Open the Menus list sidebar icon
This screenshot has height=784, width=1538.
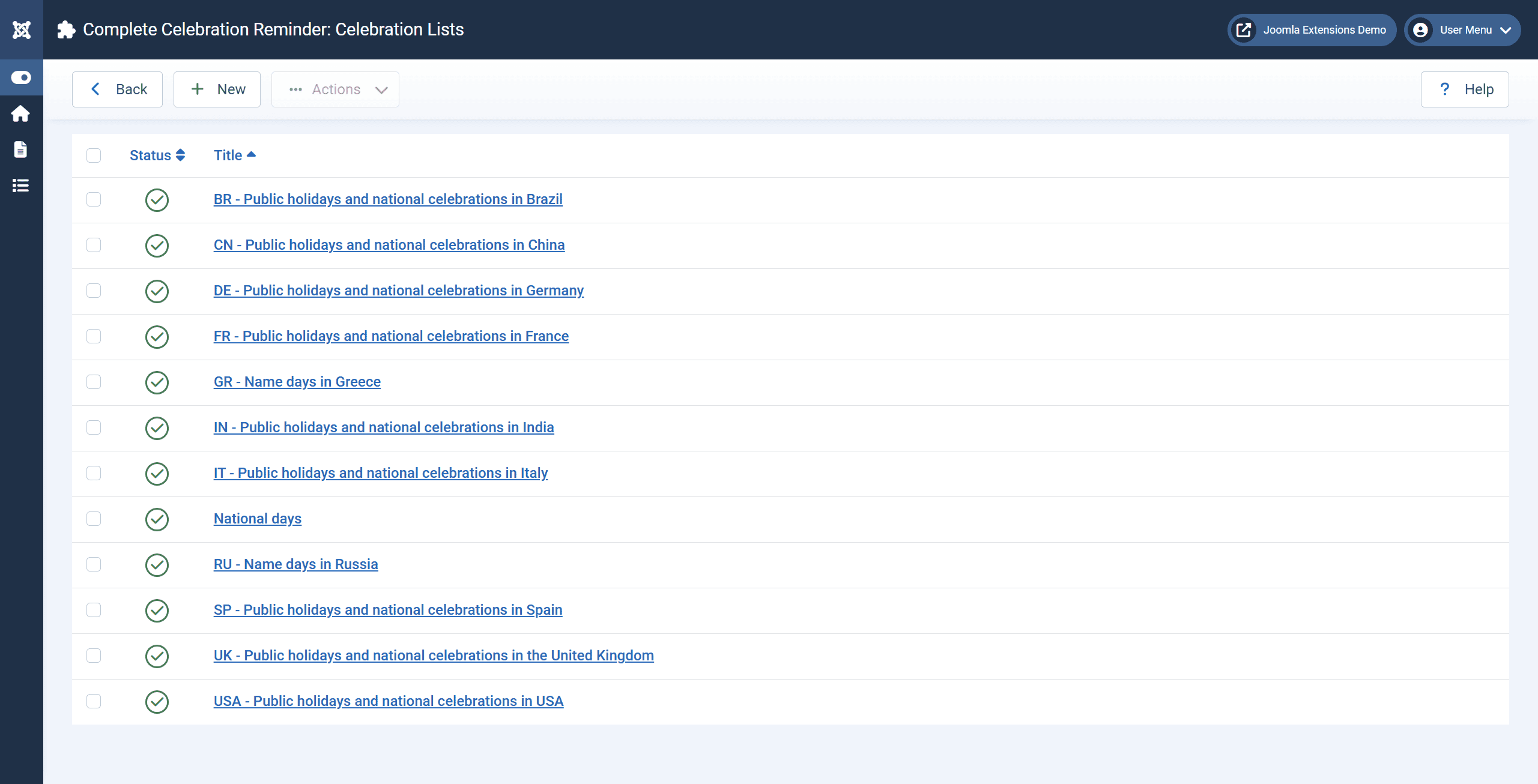21,185
